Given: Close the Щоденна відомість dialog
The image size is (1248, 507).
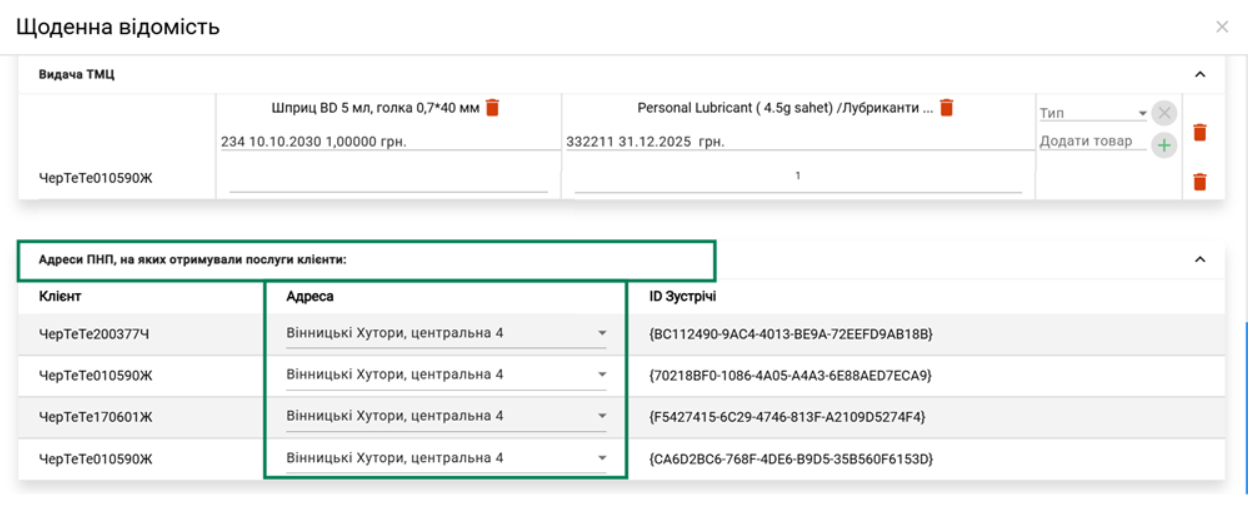Looking at the screenshot, I should point(1222,27).
